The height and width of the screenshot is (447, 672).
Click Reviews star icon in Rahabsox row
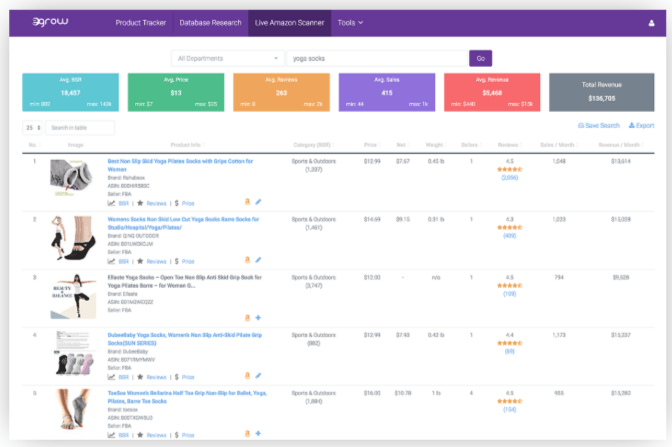pyautogui.click(x=140, y=203)
